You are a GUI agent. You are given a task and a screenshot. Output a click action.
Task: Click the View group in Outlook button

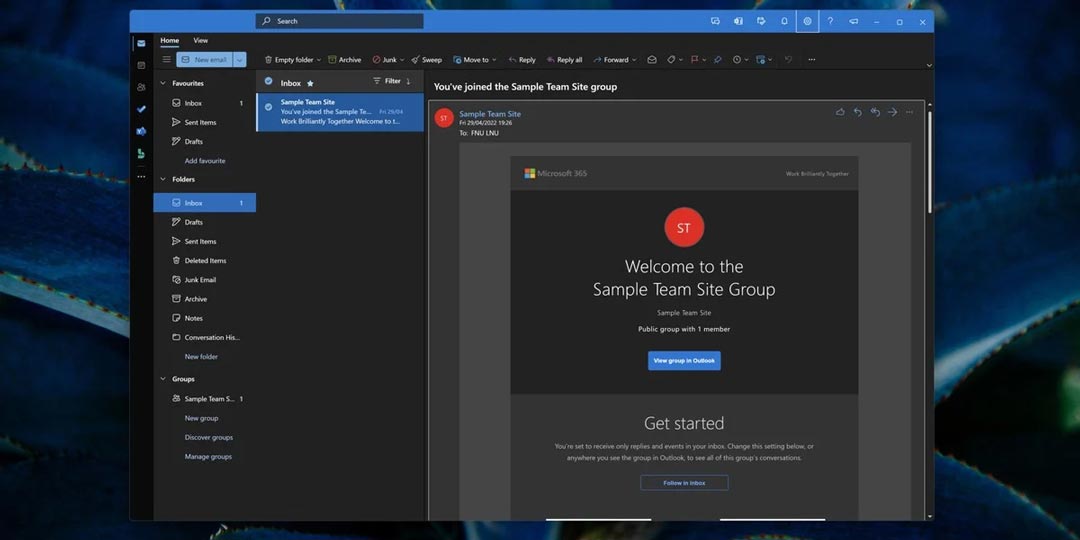click(x=684, y=360)
